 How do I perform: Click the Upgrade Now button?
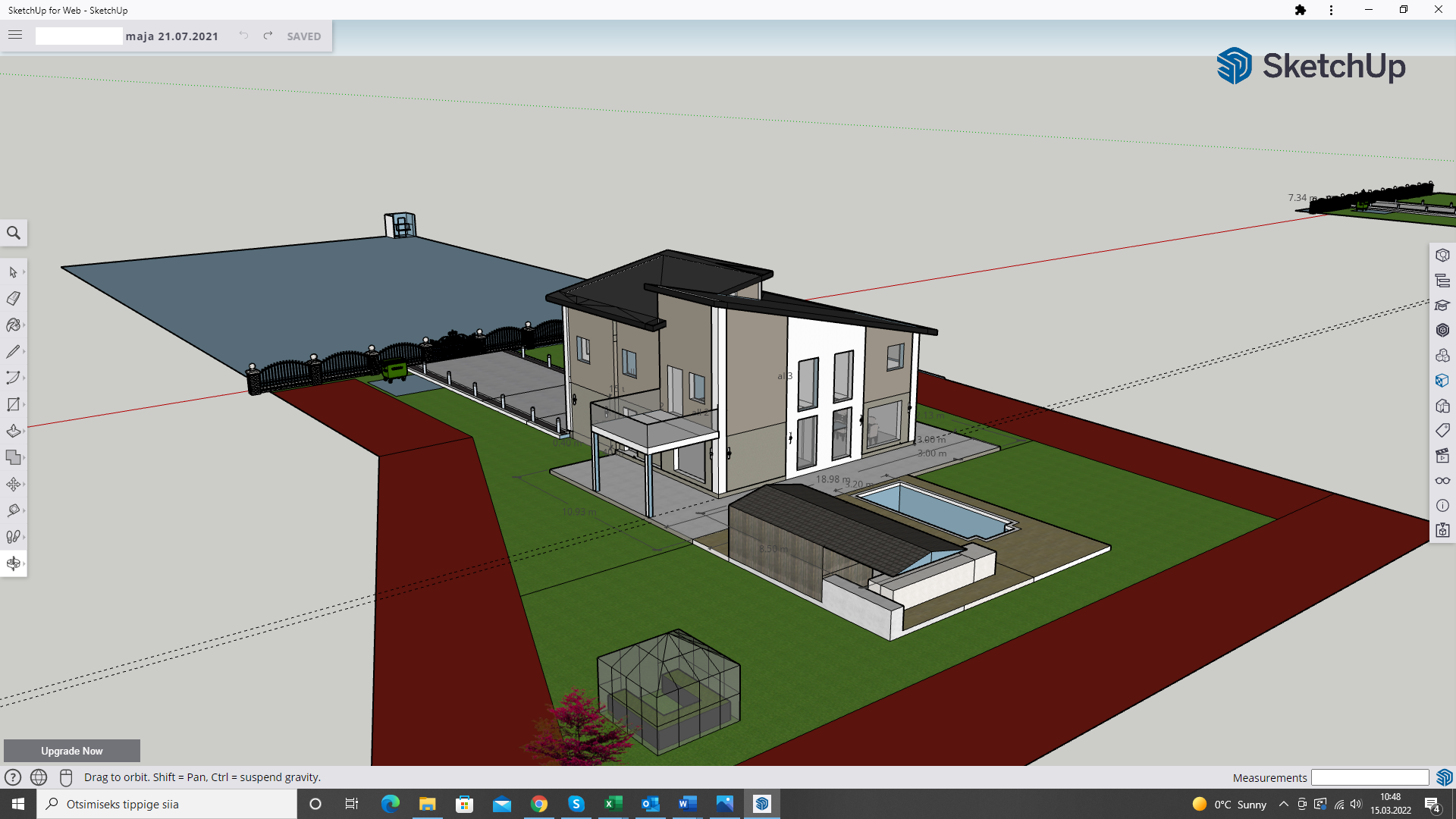[72, 751]
